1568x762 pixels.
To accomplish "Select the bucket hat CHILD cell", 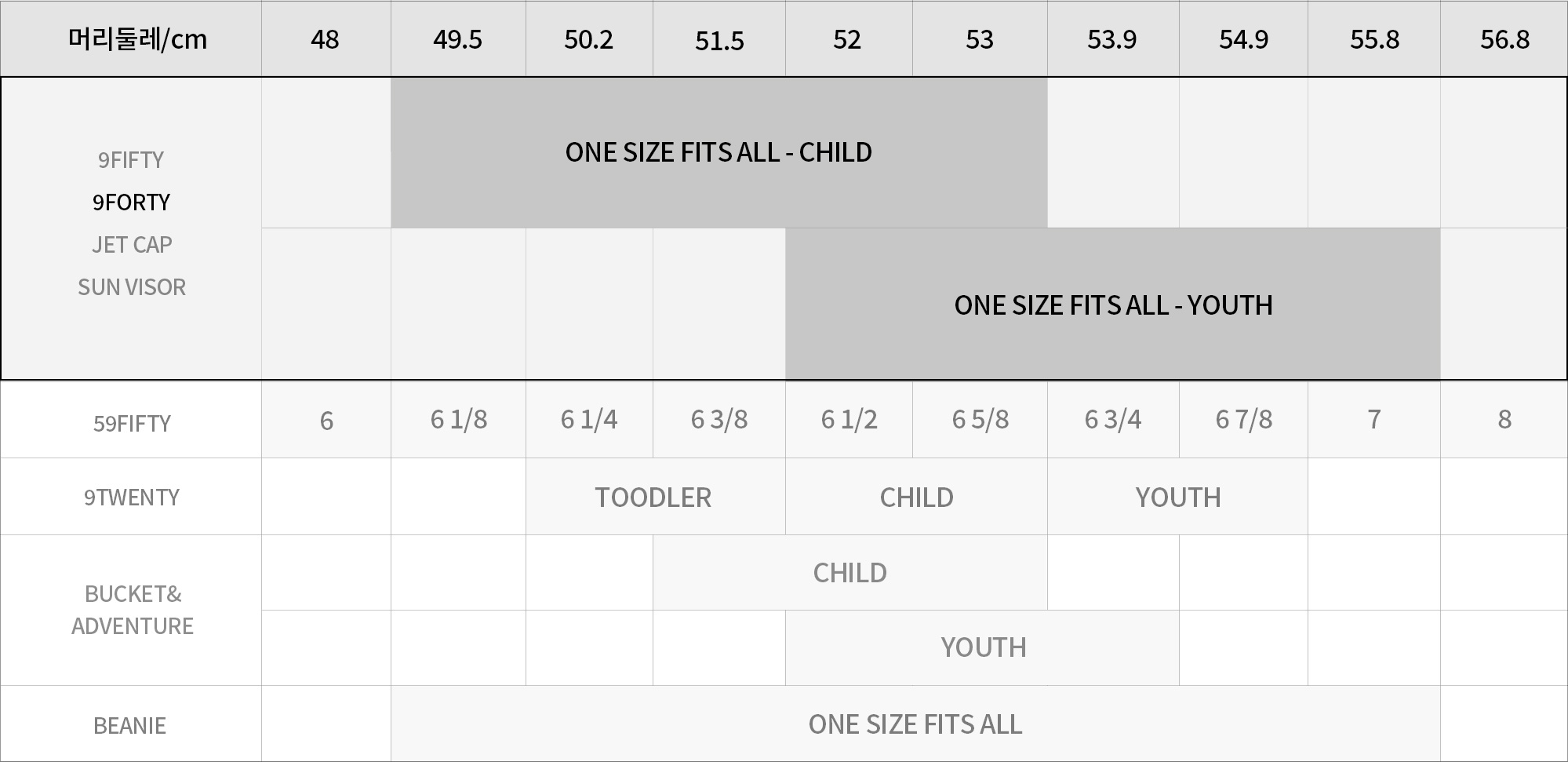I will pos(849,573).
